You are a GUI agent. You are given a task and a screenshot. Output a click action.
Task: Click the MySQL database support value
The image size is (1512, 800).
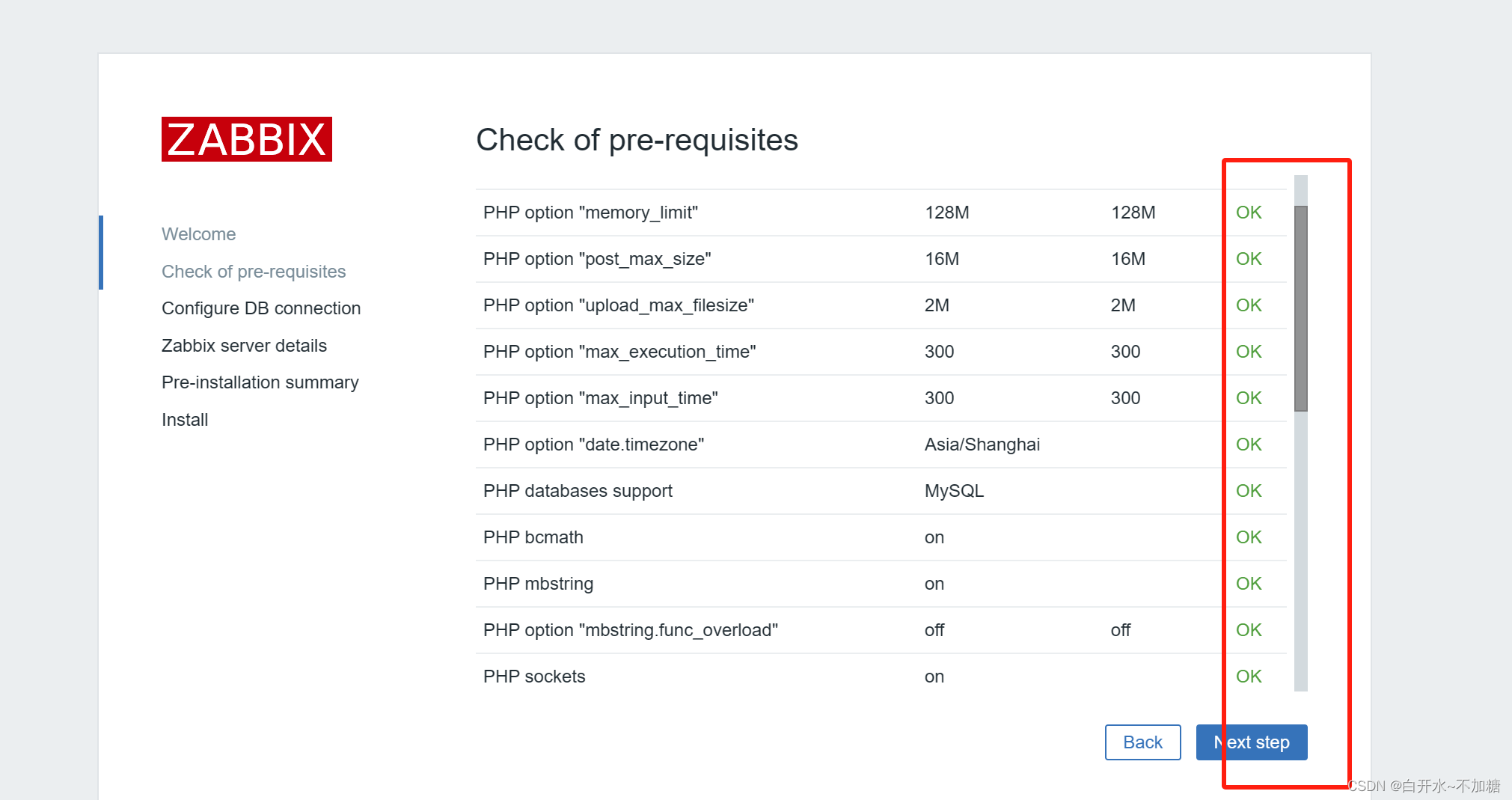tap(954, 491)
